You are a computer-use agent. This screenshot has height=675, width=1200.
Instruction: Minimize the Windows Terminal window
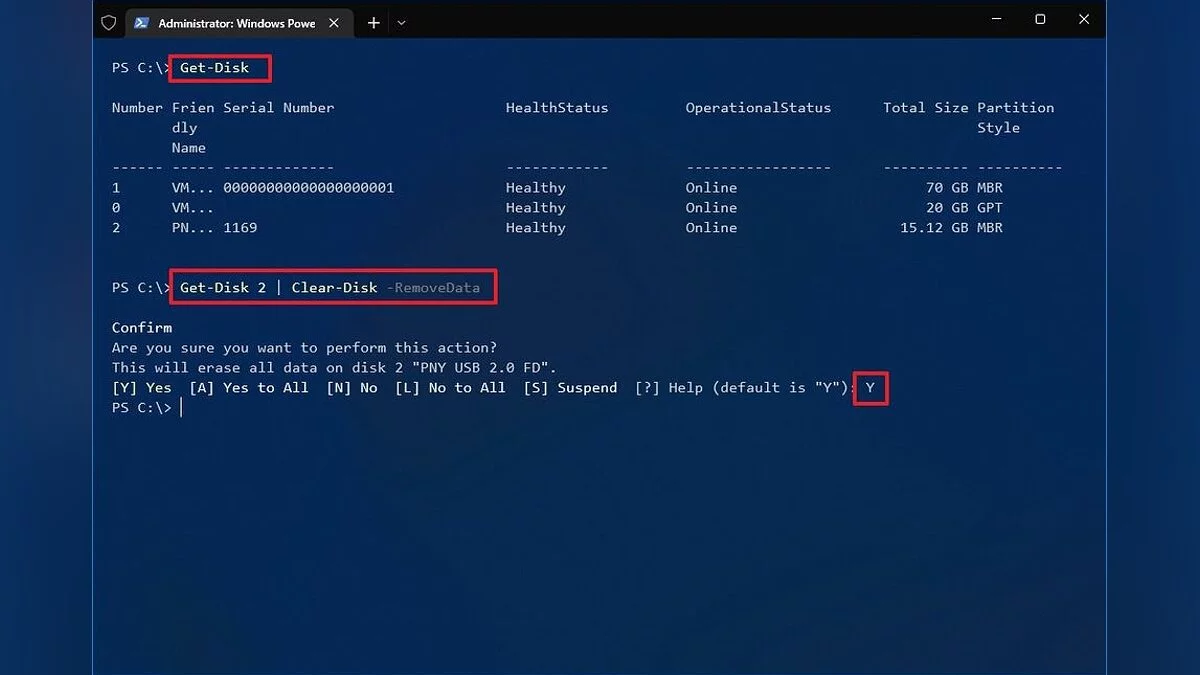click(x=996, y=19)
